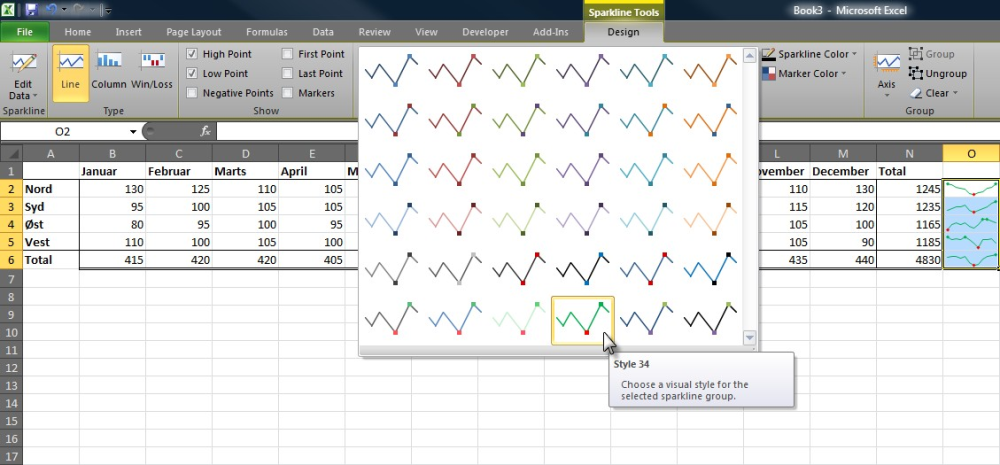1000x465 pixels.
Task: Enable the Negative Points checkbox
Action: 192,93
